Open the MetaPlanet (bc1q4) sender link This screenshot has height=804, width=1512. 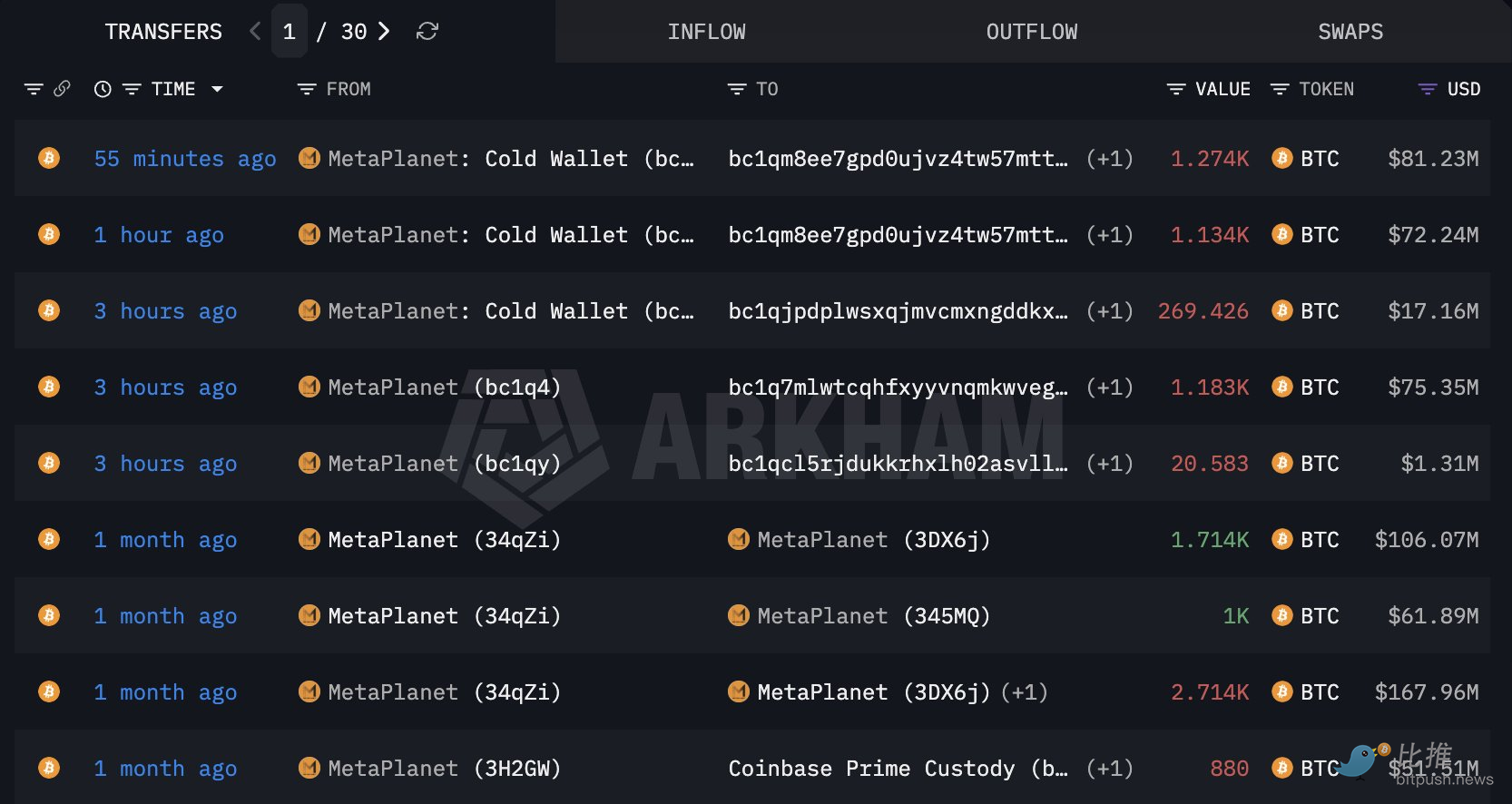pyautogui.click(x=445, y=387)
